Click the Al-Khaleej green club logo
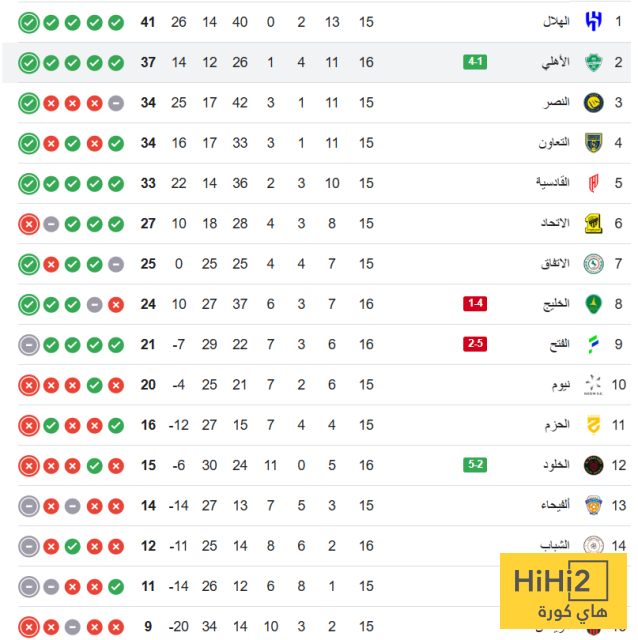The height and width of the screenshot is (640, 638). pyautogui.click(x=594, y=303)
